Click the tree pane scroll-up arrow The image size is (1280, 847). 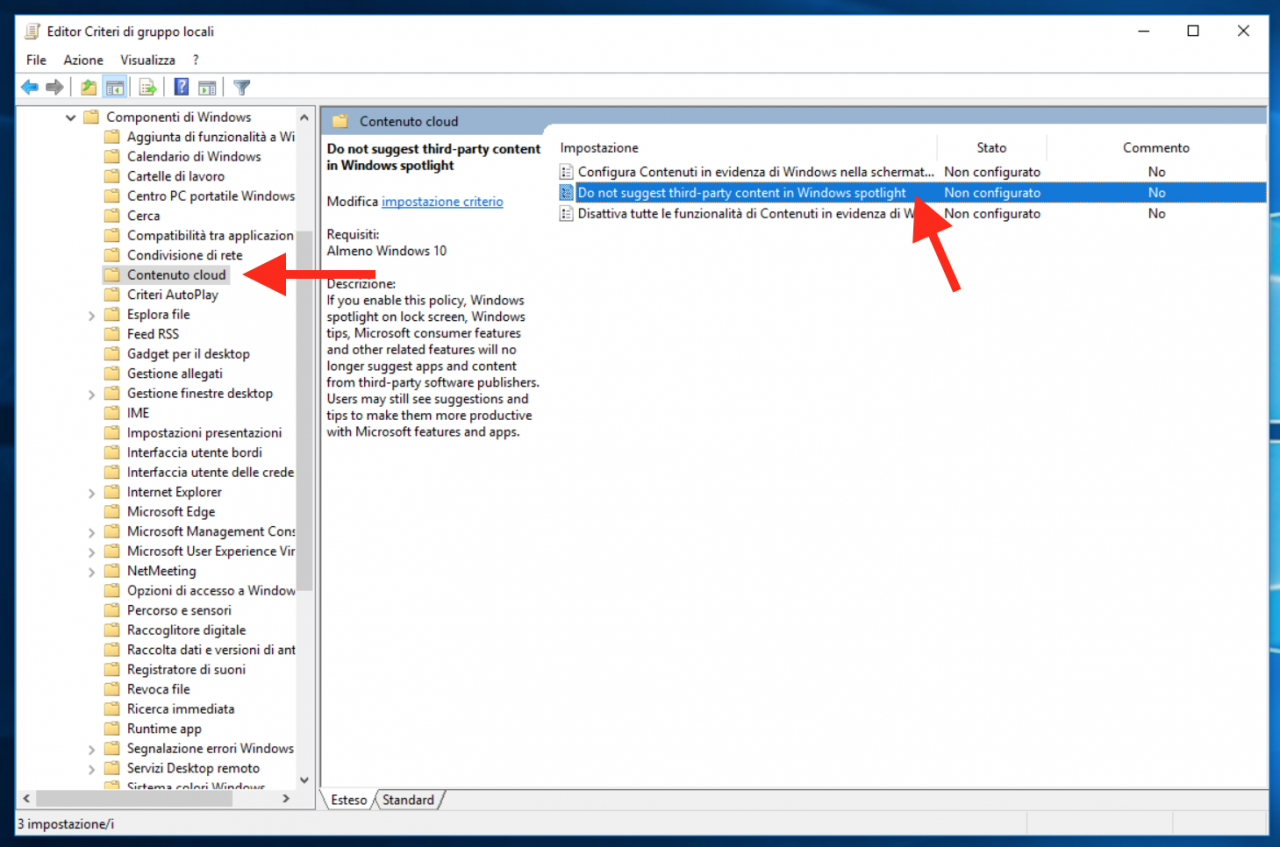coord(305,116)
